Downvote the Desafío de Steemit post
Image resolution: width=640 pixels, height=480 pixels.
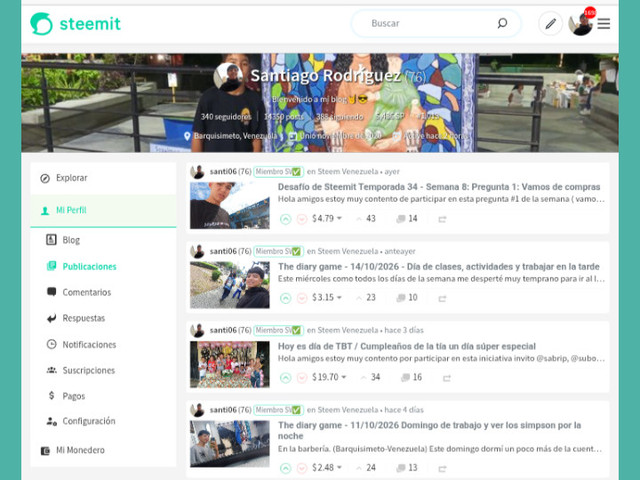point(302,219)
